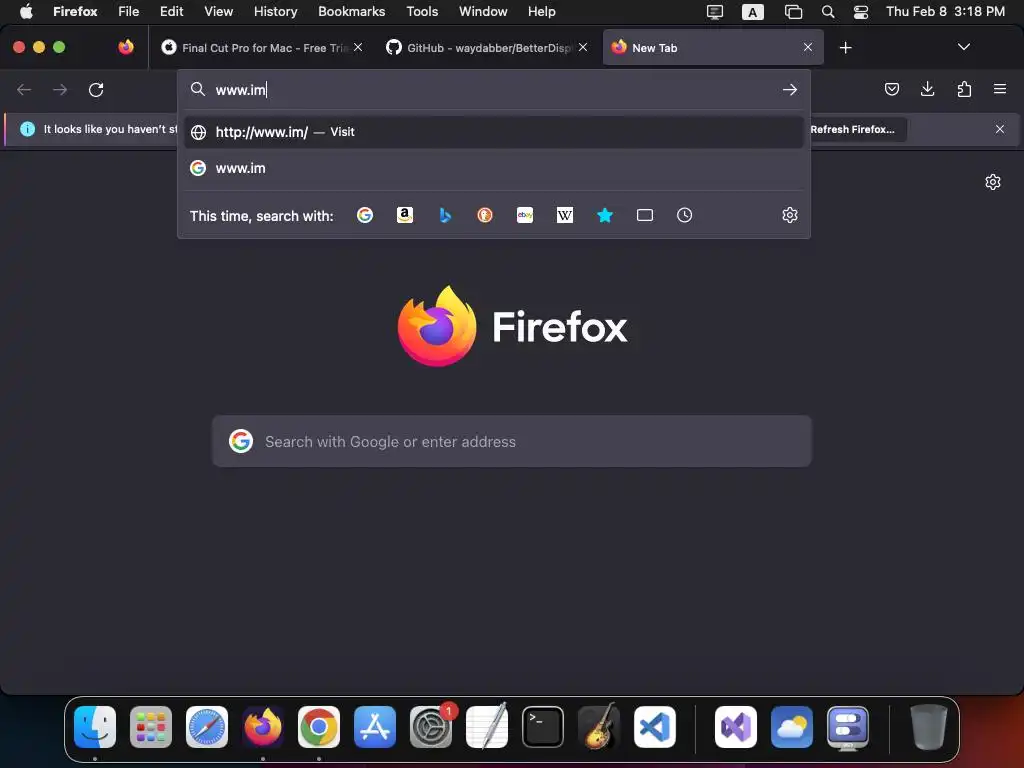1024x768 pixels.
Task: Search open tabs with the tab icon
Action: [645, 215]
